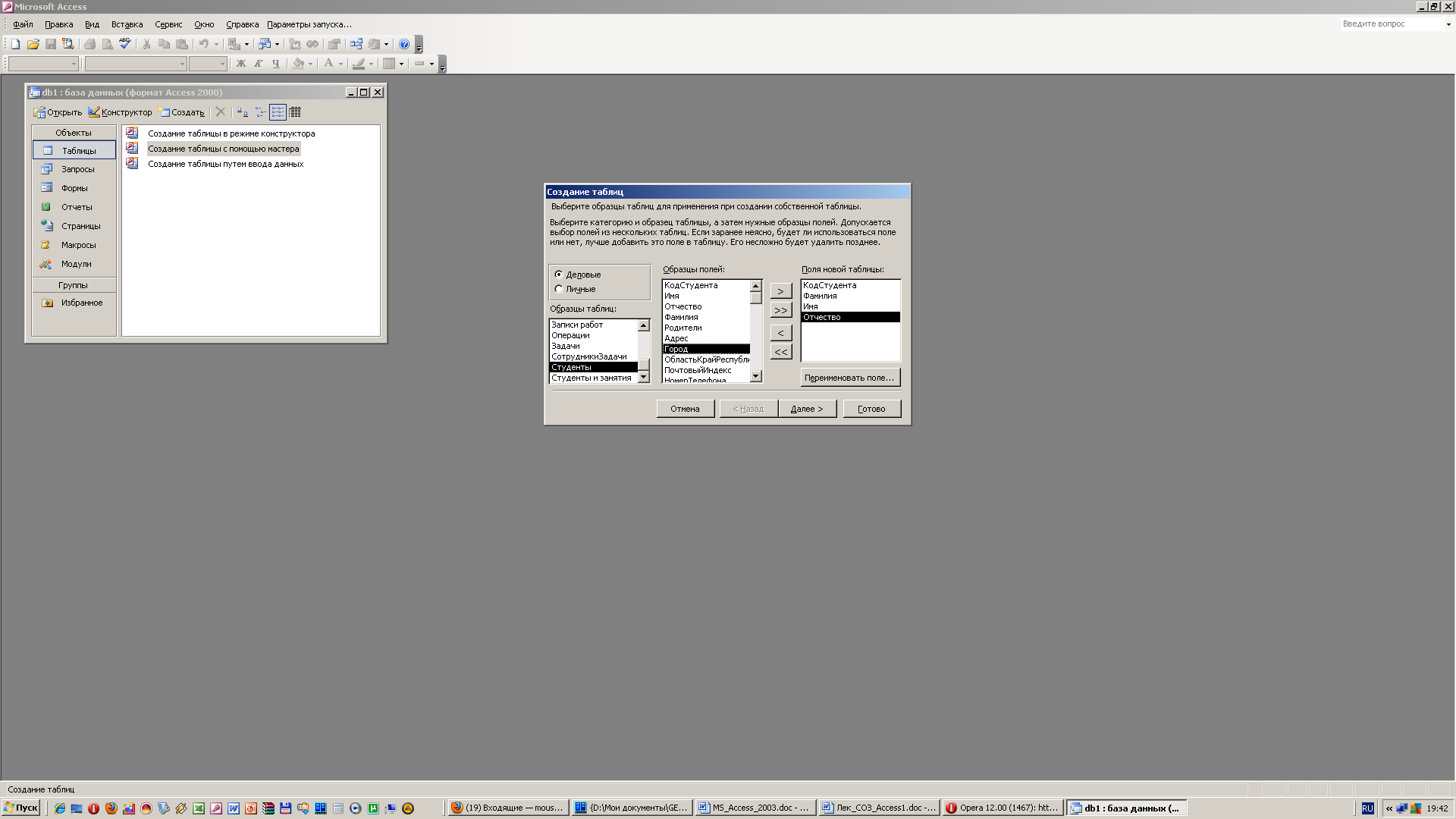Open Microsoft Access Help question icon
Viewport: 1456px width, 819px height.
[x=404, y=44]
